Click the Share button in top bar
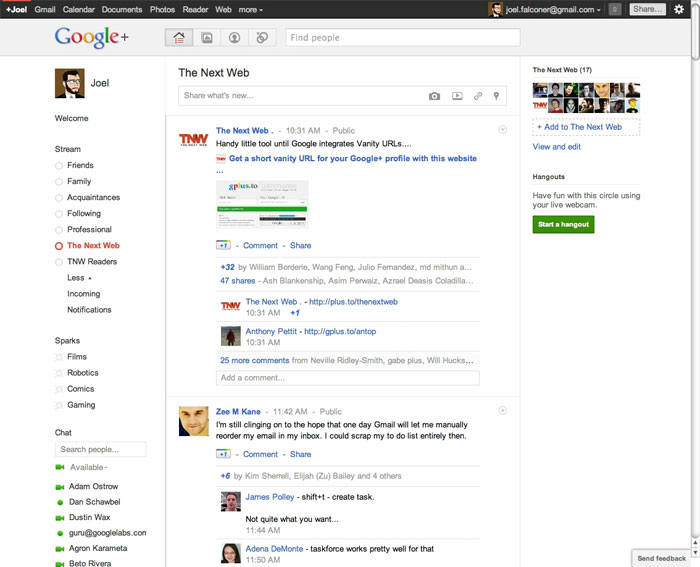 pos(647,9)
